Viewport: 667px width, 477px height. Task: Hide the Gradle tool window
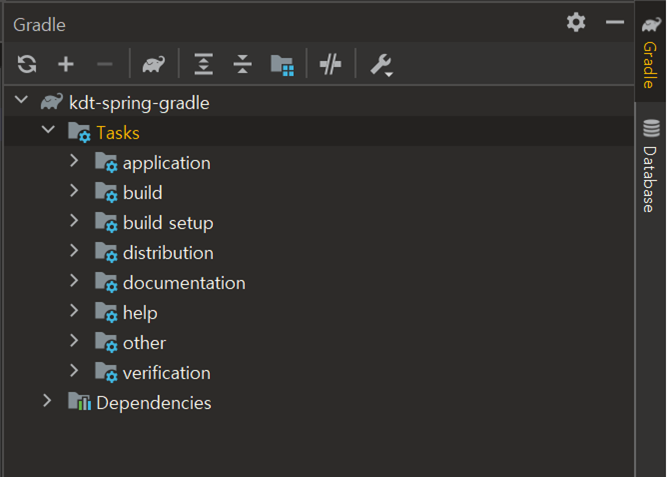(x=615, y=22)
